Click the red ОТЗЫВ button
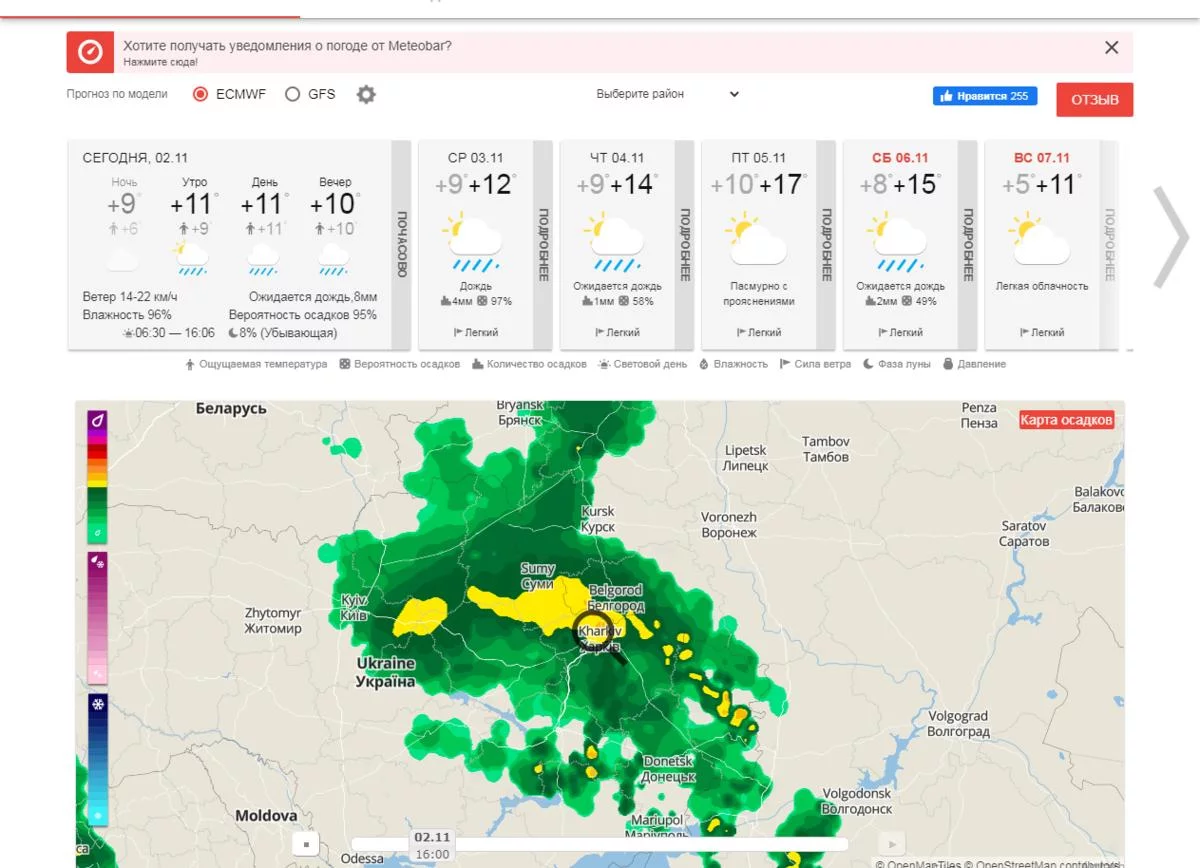The height and width of the screenshot is (868, 1200). click(x=1094, y=100)
